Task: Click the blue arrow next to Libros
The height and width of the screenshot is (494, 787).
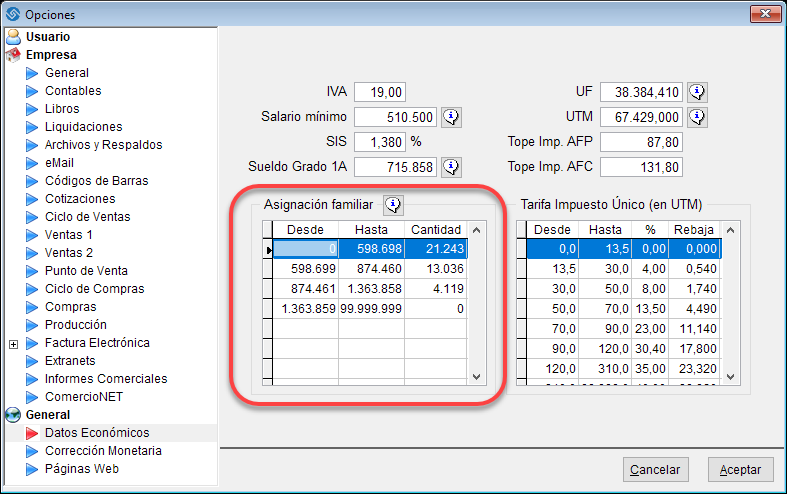Action: pyautogui.click(x=32, y=109)
